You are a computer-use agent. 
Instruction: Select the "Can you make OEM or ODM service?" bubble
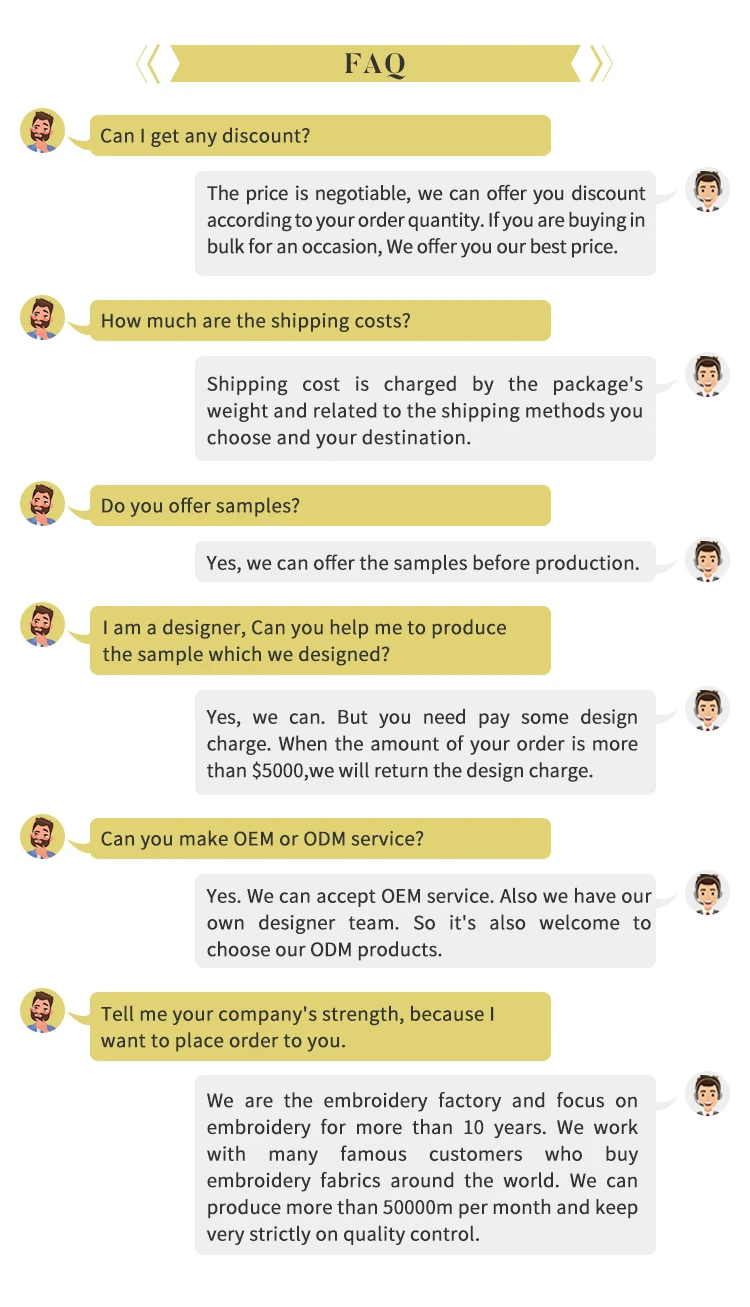320,839
